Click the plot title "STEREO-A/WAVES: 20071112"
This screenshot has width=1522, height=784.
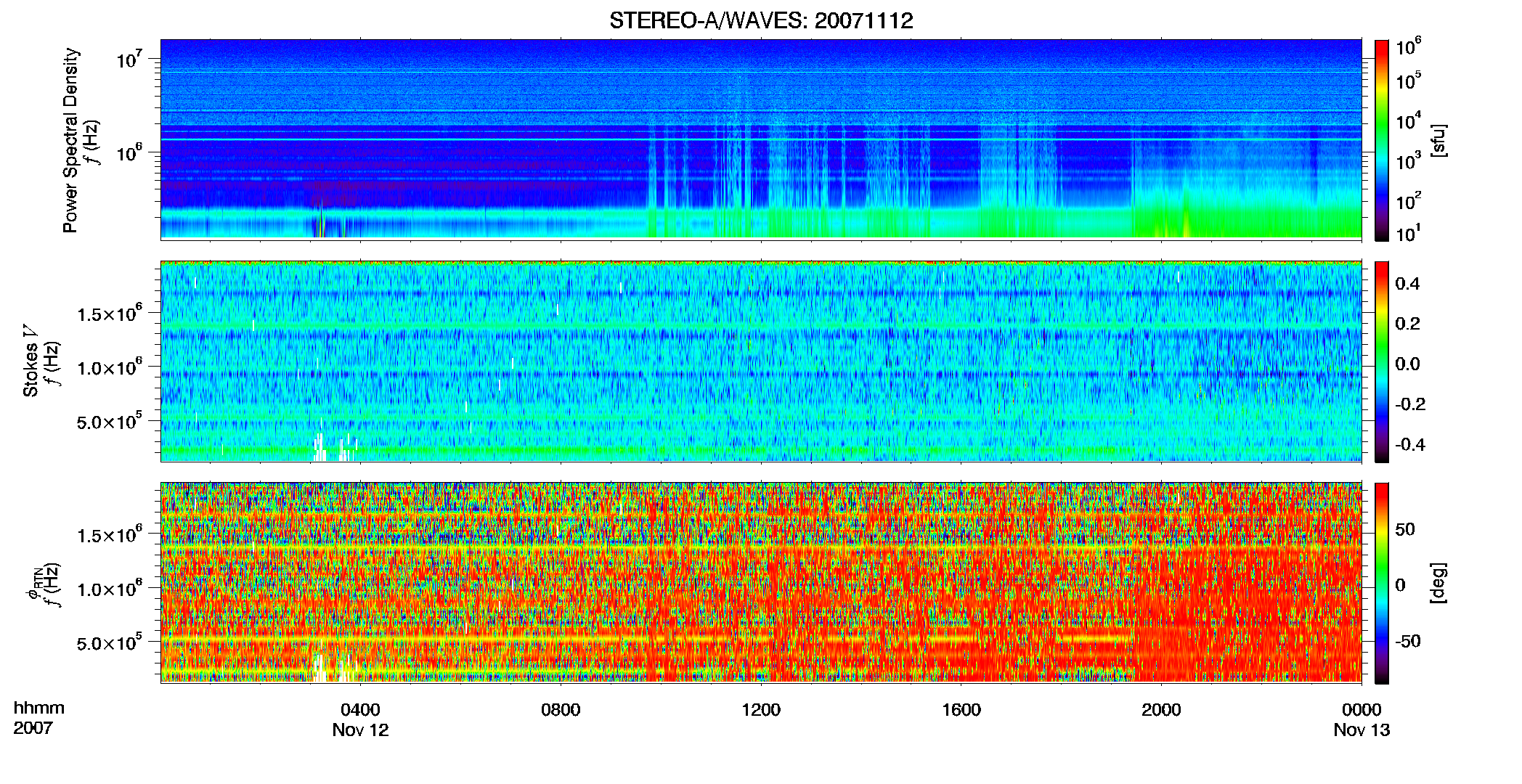coord(761,20)
